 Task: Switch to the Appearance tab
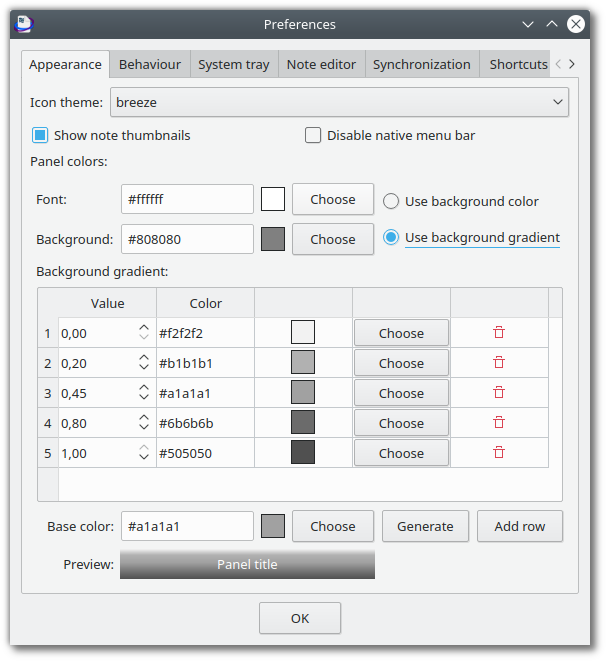(x=65, y=64)
